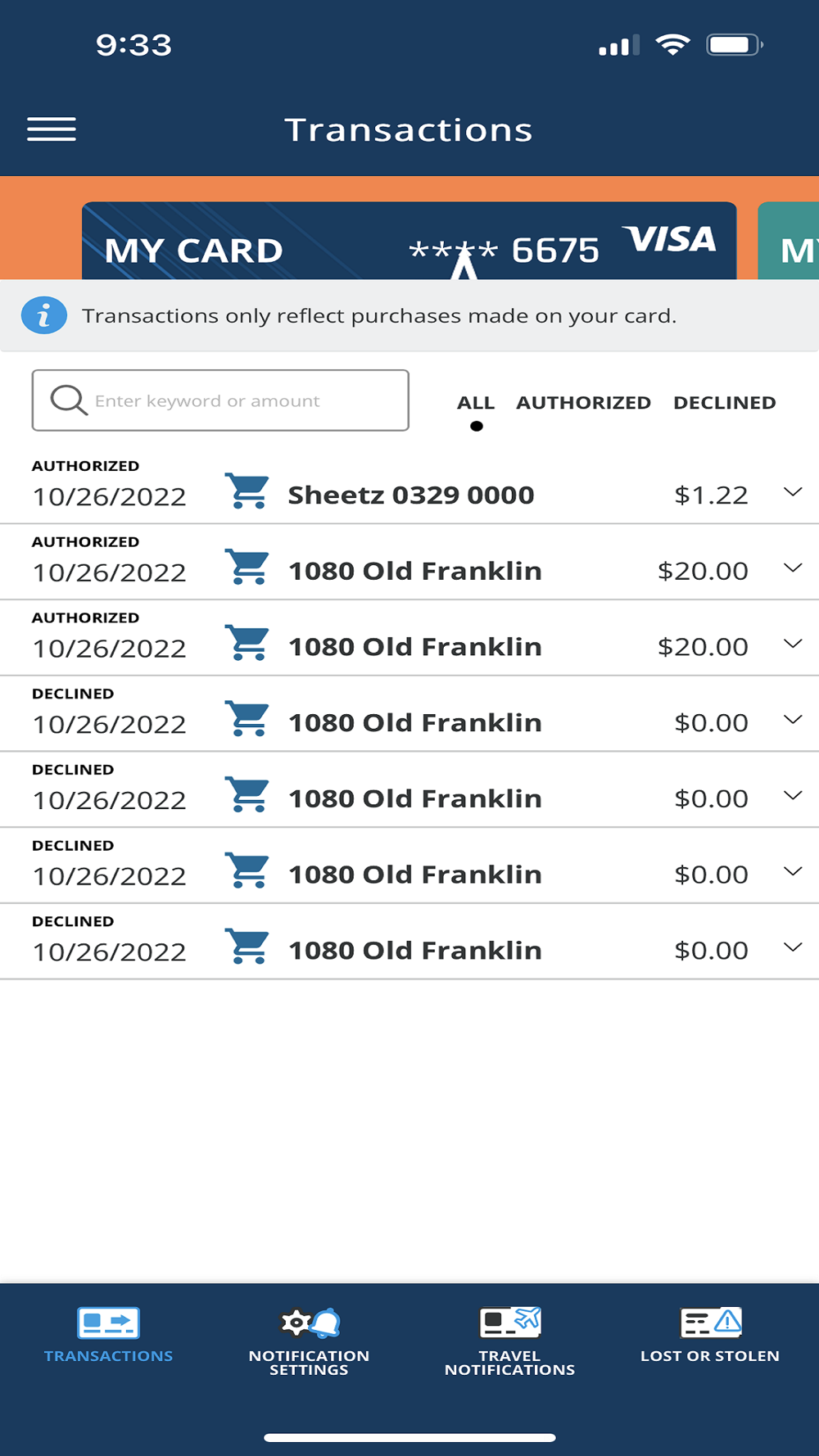819x1456 pixels.
Task: Select the ALL filter
Action: pos(476,403)
